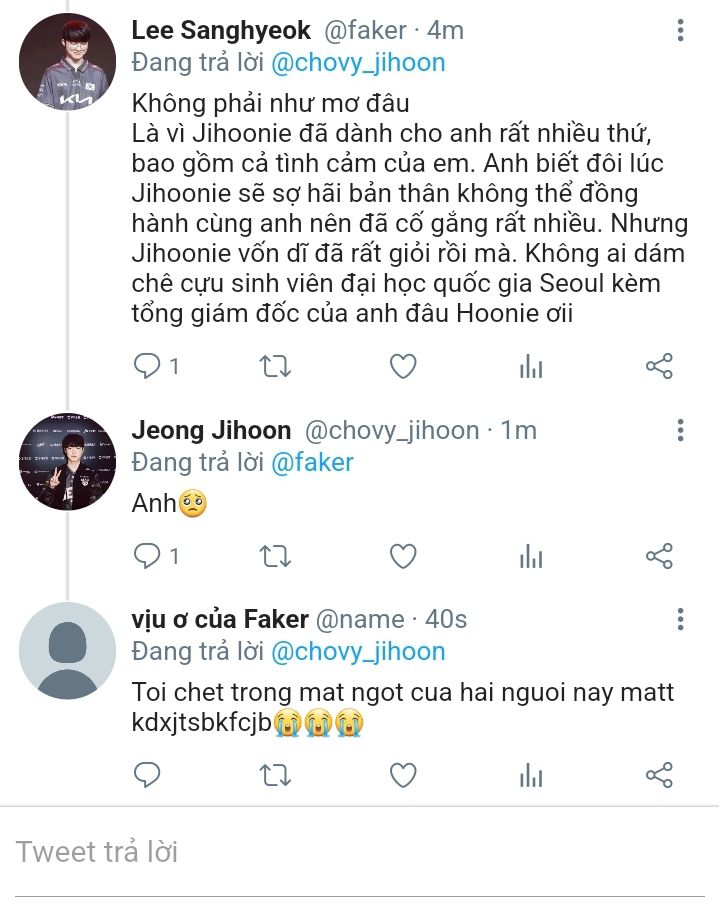
Task: Open Jeong Jihoon's profile avatar
Action: 67,460
